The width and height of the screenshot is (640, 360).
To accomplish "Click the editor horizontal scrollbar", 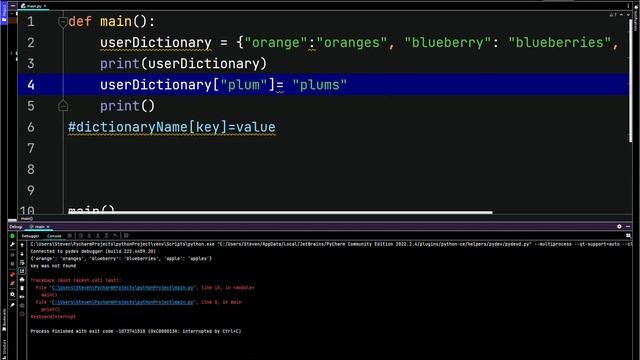I will point(280,212).
